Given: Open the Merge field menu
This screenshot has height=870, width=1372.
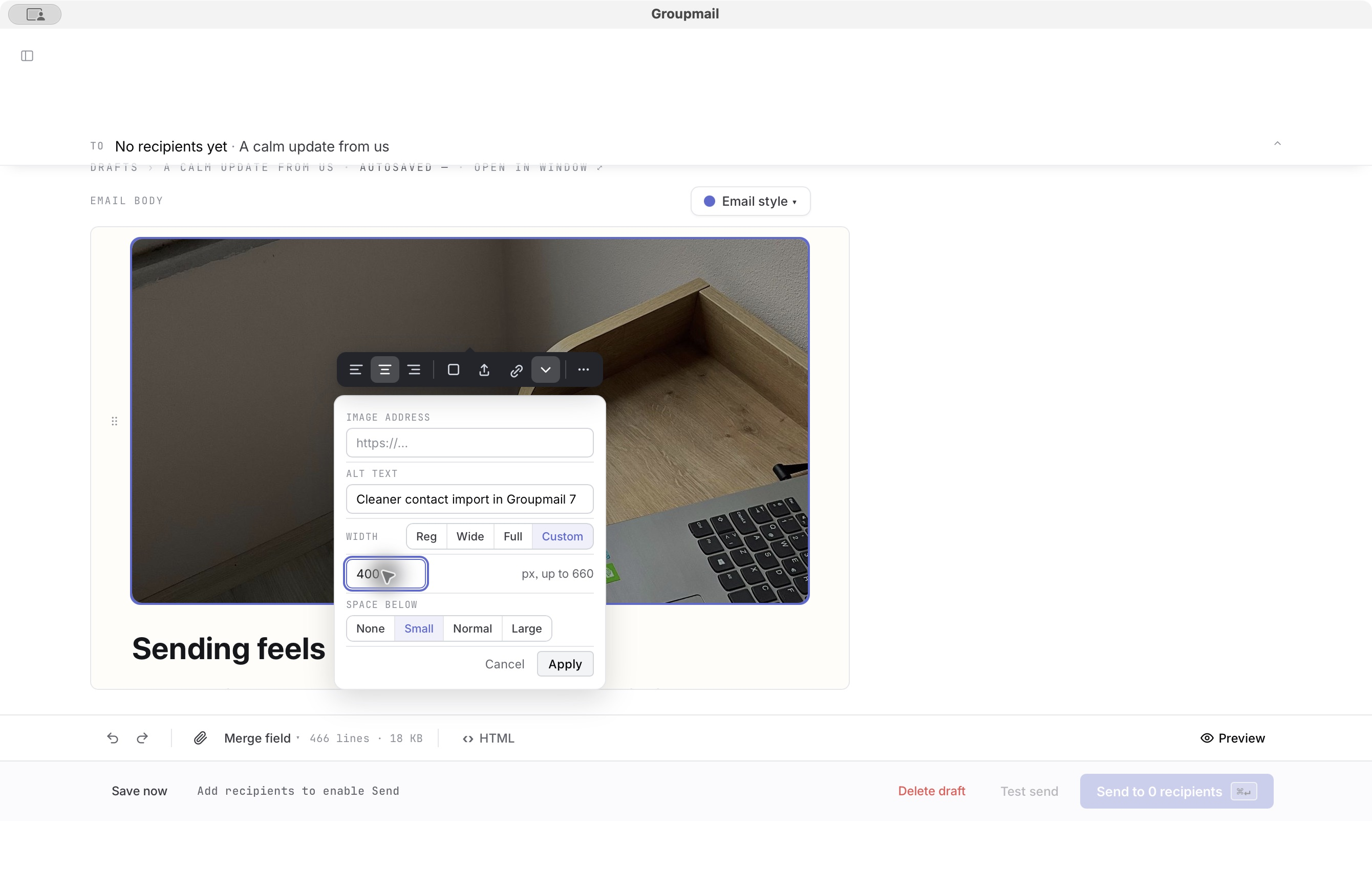Looking at the screenshot, I should pos(262,738).
